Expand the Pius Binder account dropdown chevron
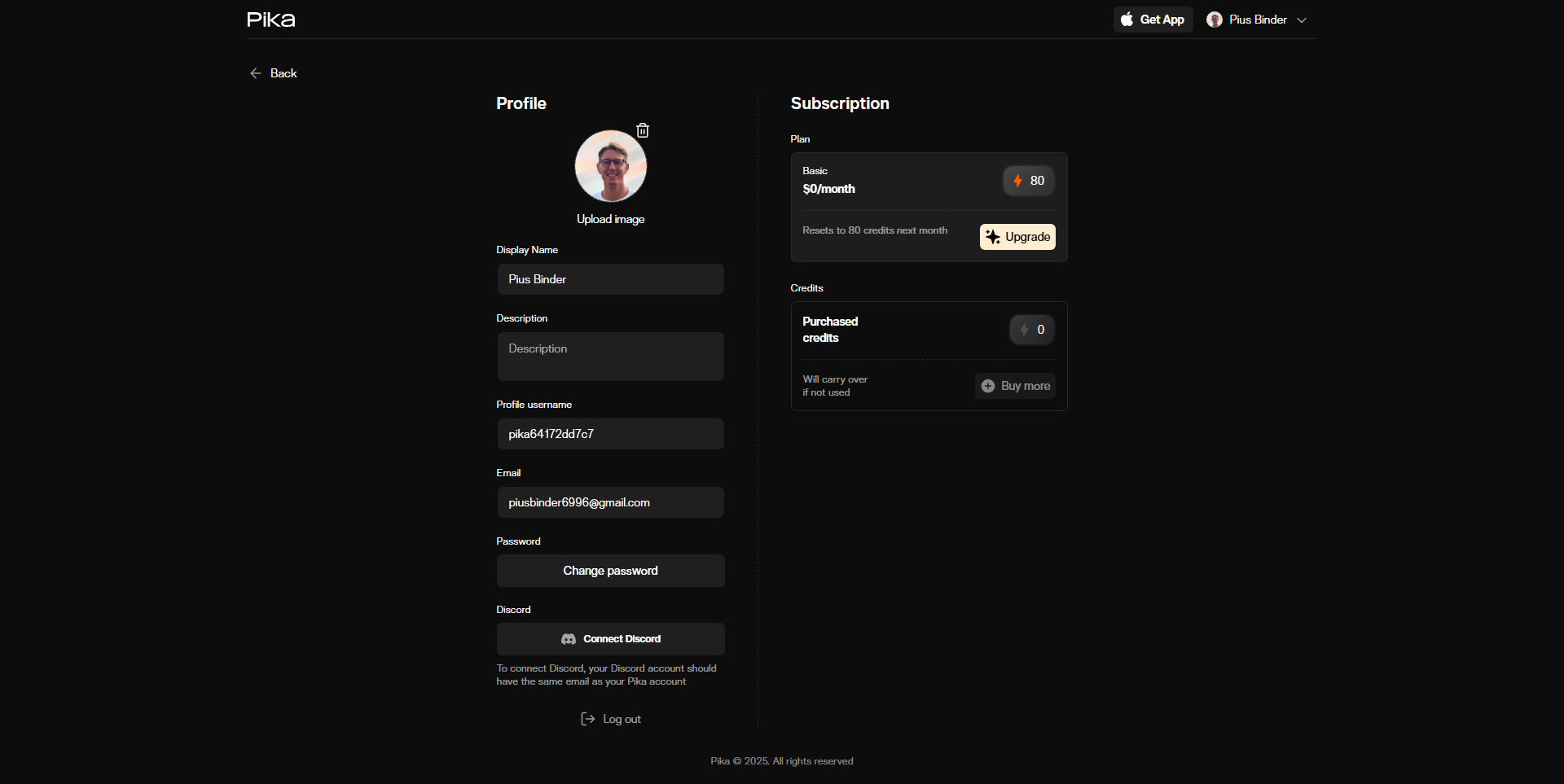The width and height of the screenshot is (1564, 784). point(1302,20)
